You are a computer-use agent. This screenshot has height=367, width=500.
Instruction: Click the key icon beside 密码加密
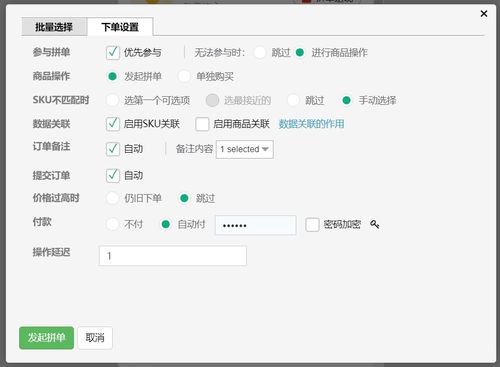pyautogui.click(x=375, y=224)
